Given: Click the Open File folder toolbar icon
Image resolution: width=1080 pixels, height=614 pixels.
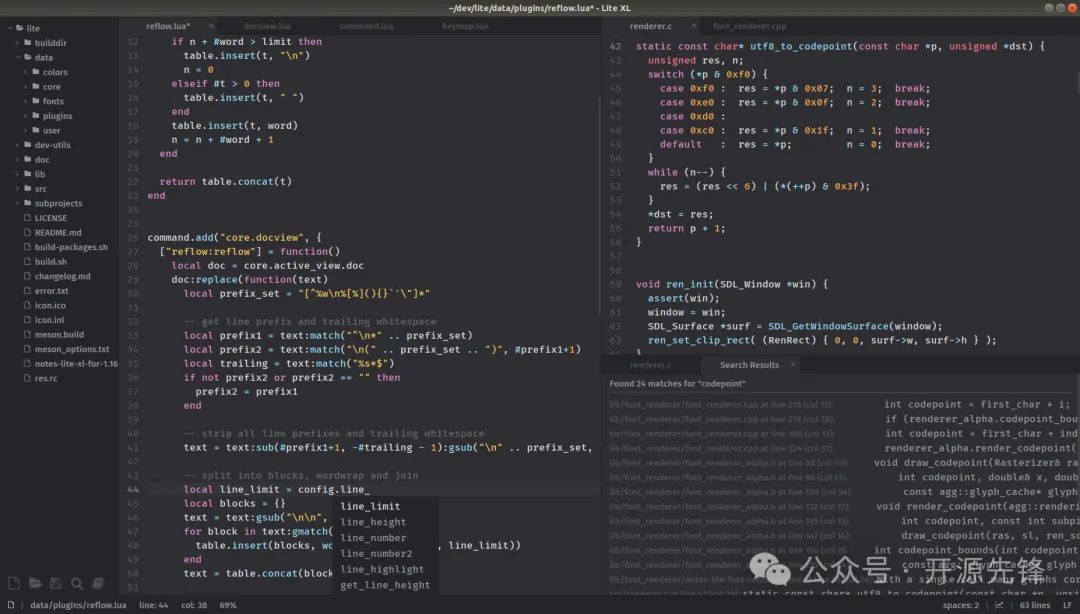Looking at the screenshot, I should pos(34,583).
